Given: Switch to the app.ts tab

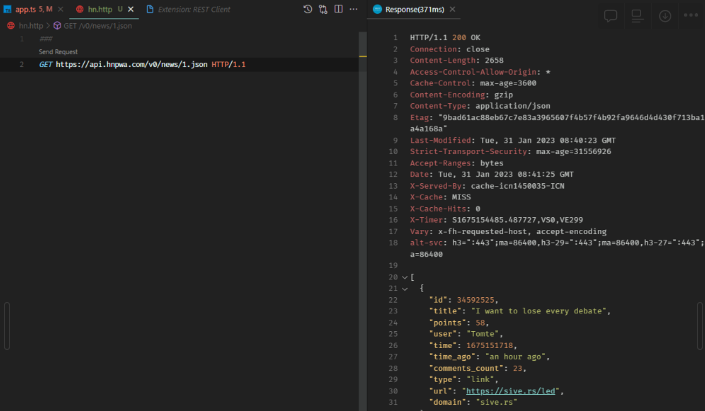Looking at the screenshot, I should click(x=33, y=9).
